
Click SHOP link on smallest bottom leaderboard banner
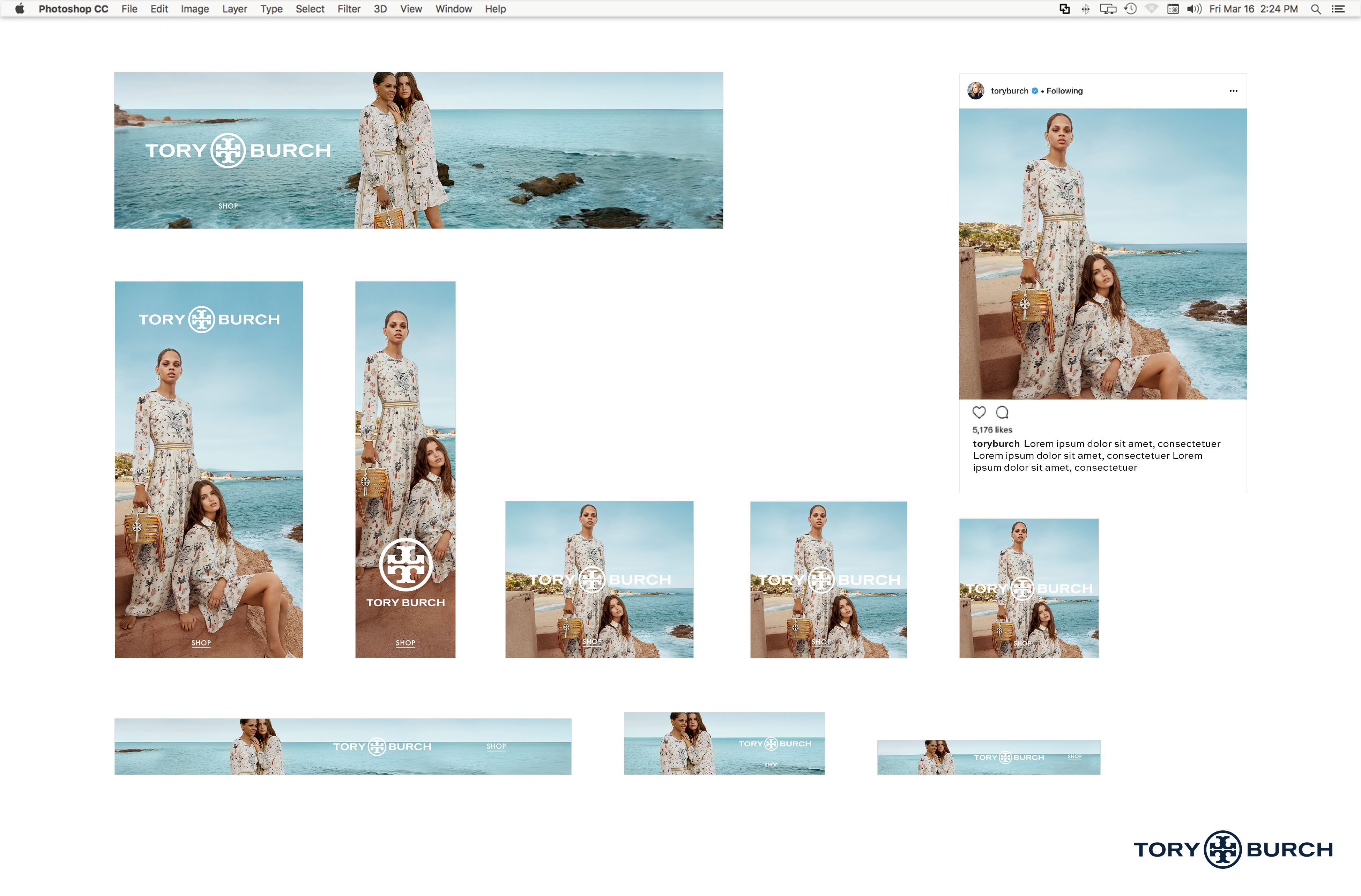(x=1074, y=756)
